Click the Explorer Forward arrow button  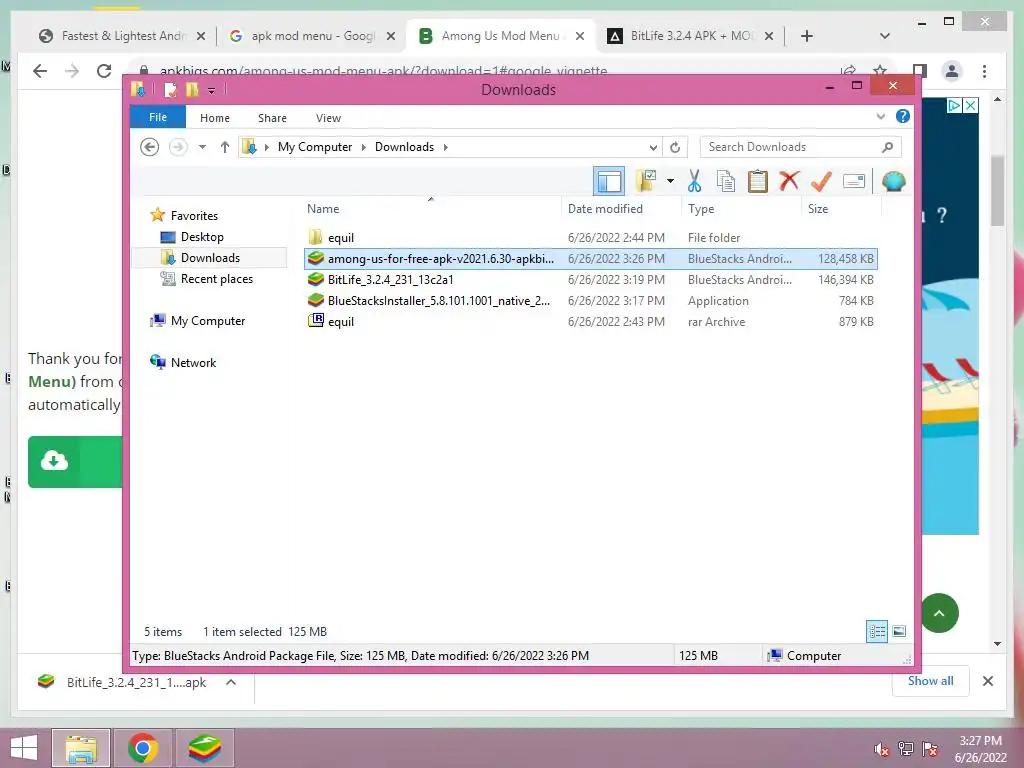(178, 147)
